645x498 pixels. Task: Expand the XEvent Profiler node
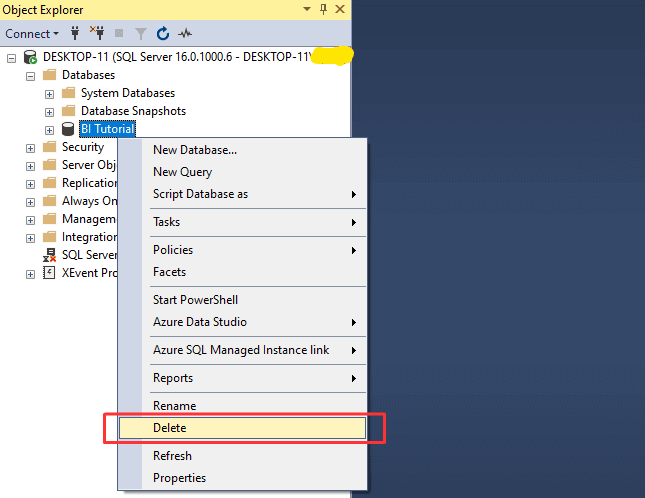coord(30,274)
